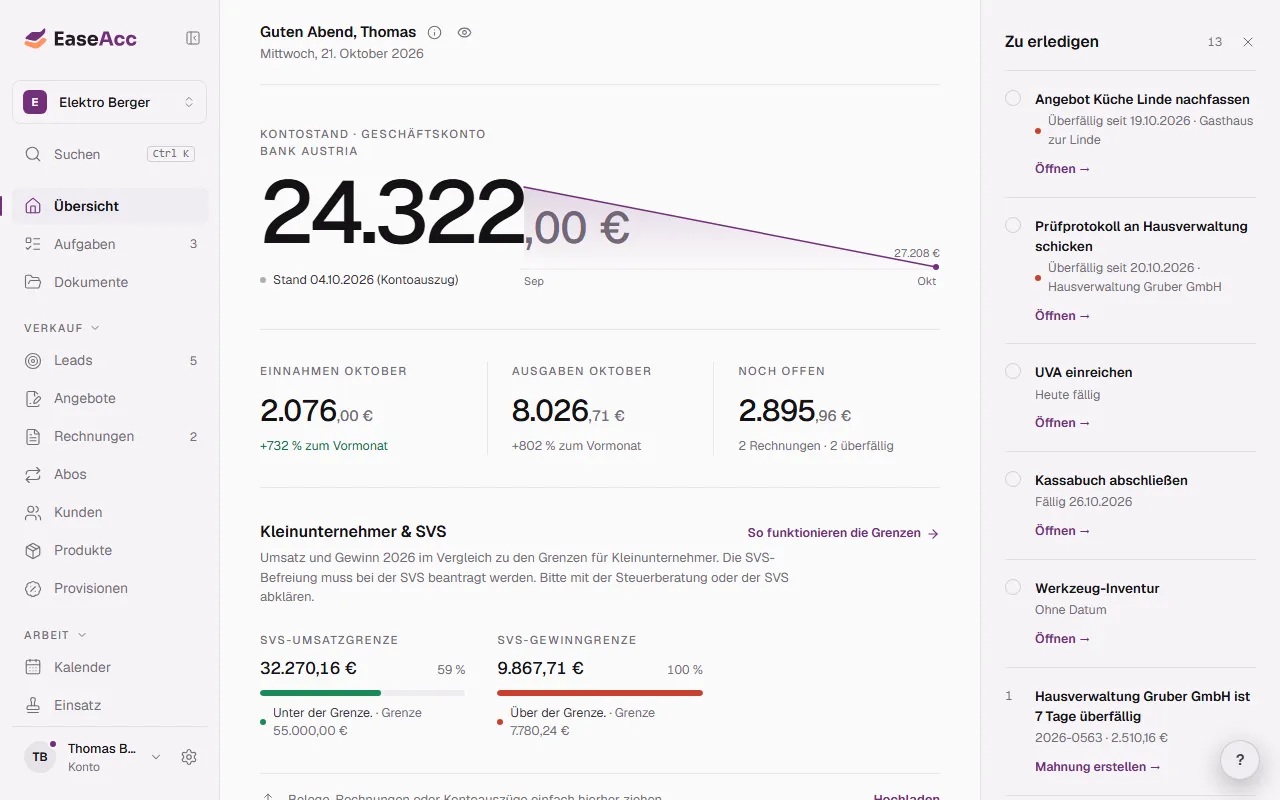Viewport: 1280px width, 800px height.
Task: Open the Elektro Berger company switcher
Action: 110,102
